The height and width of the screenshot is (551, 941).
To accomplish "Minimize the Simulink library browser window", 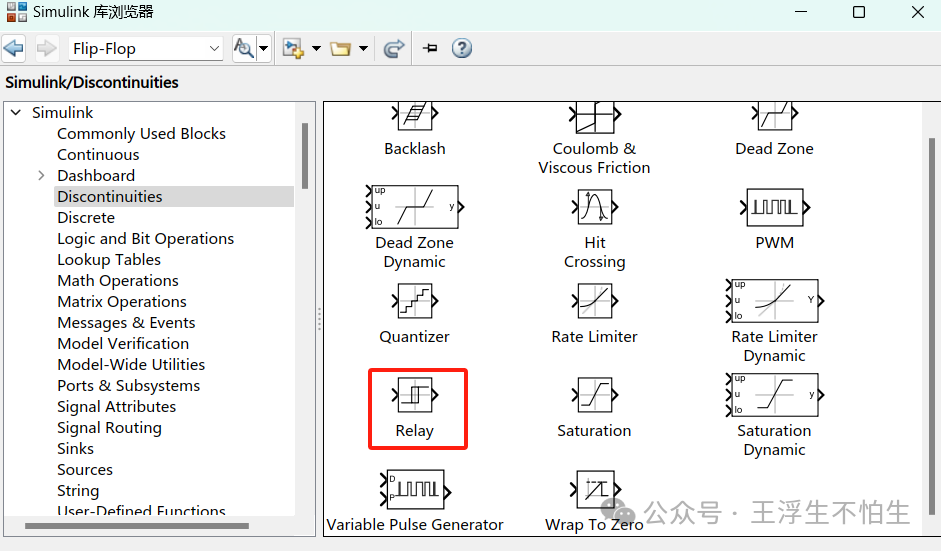I will pos(801,12).
